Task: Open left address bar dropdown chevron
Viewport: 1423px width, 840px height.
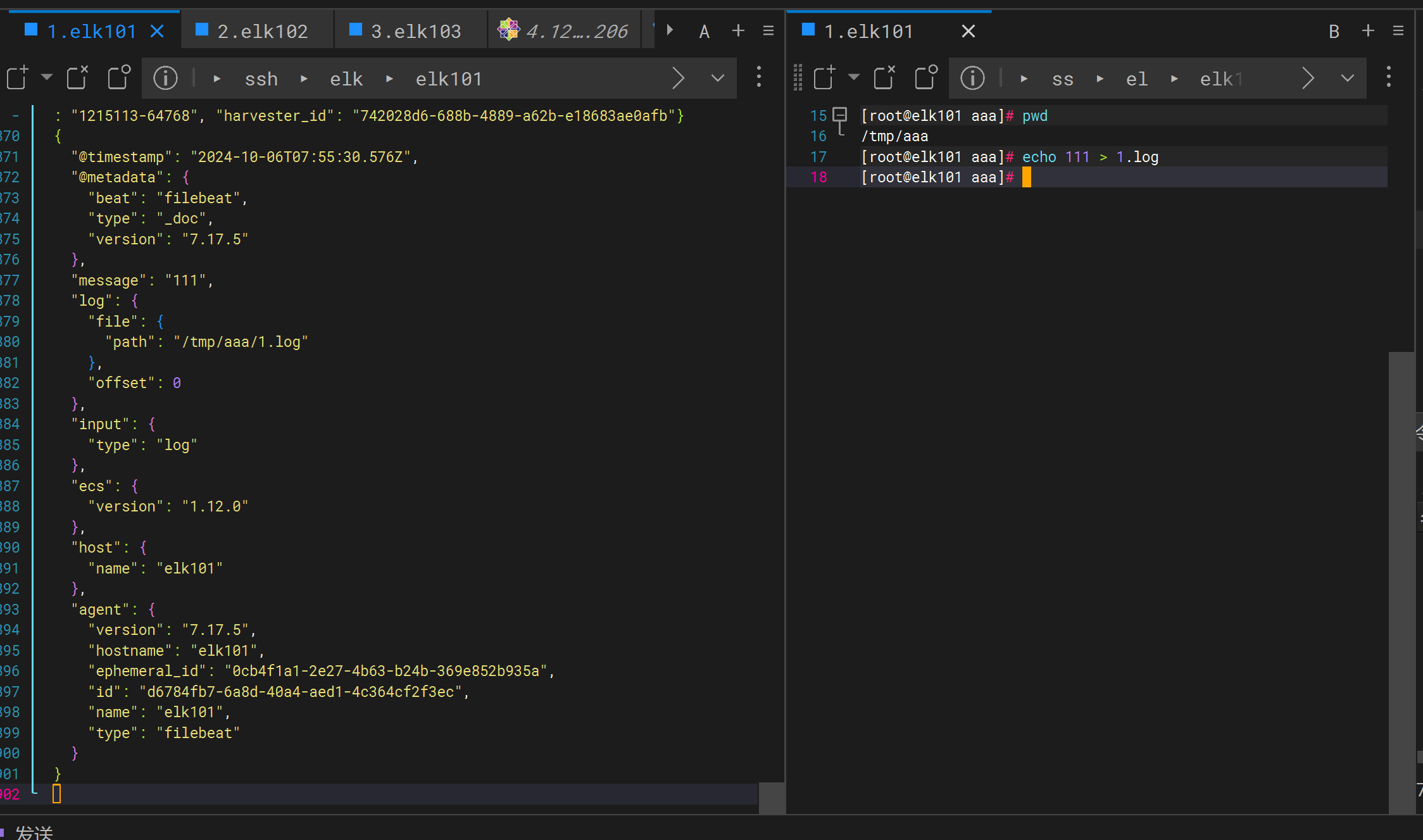Action: pyautogui.click(x=717, y=78)
